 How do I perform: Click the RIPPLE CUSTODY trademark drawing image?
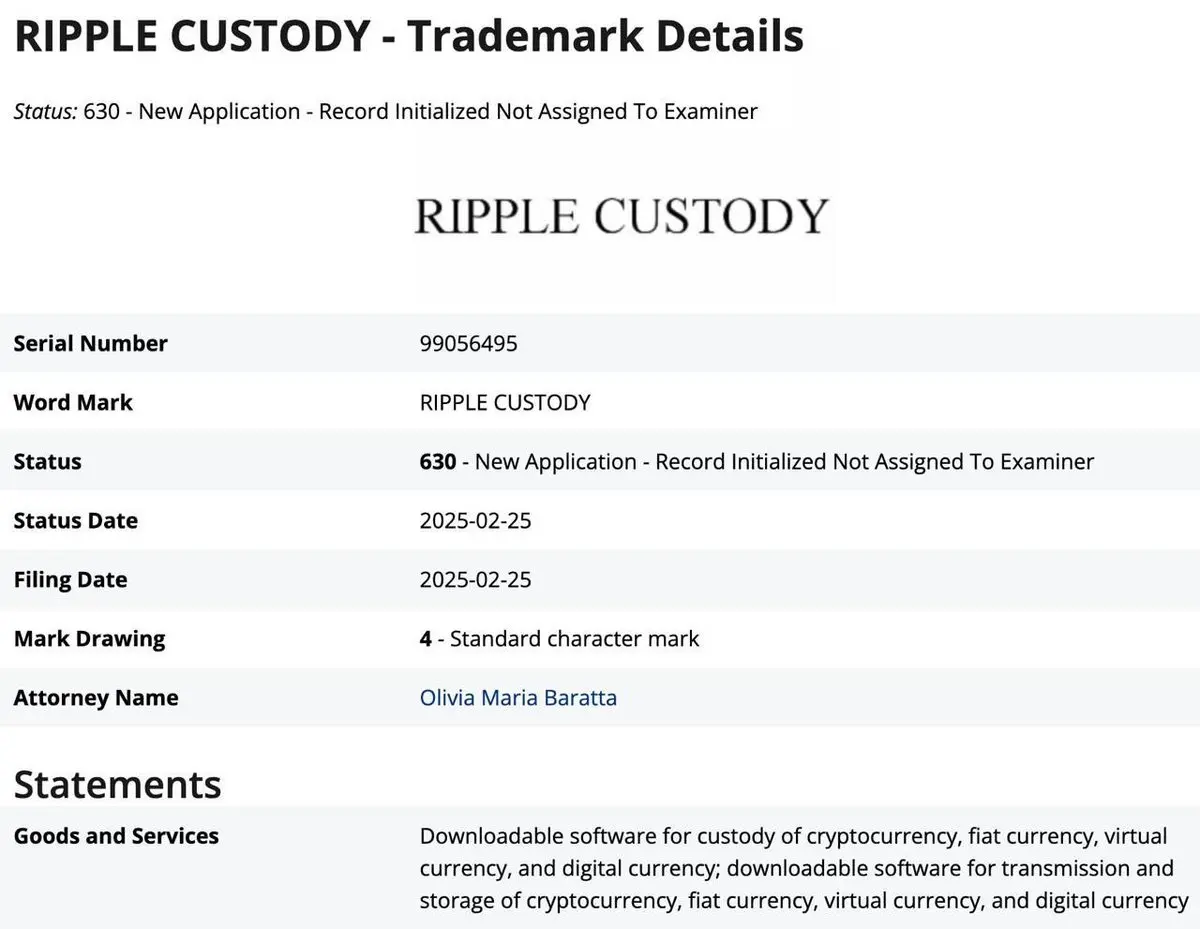coord(621,217)
